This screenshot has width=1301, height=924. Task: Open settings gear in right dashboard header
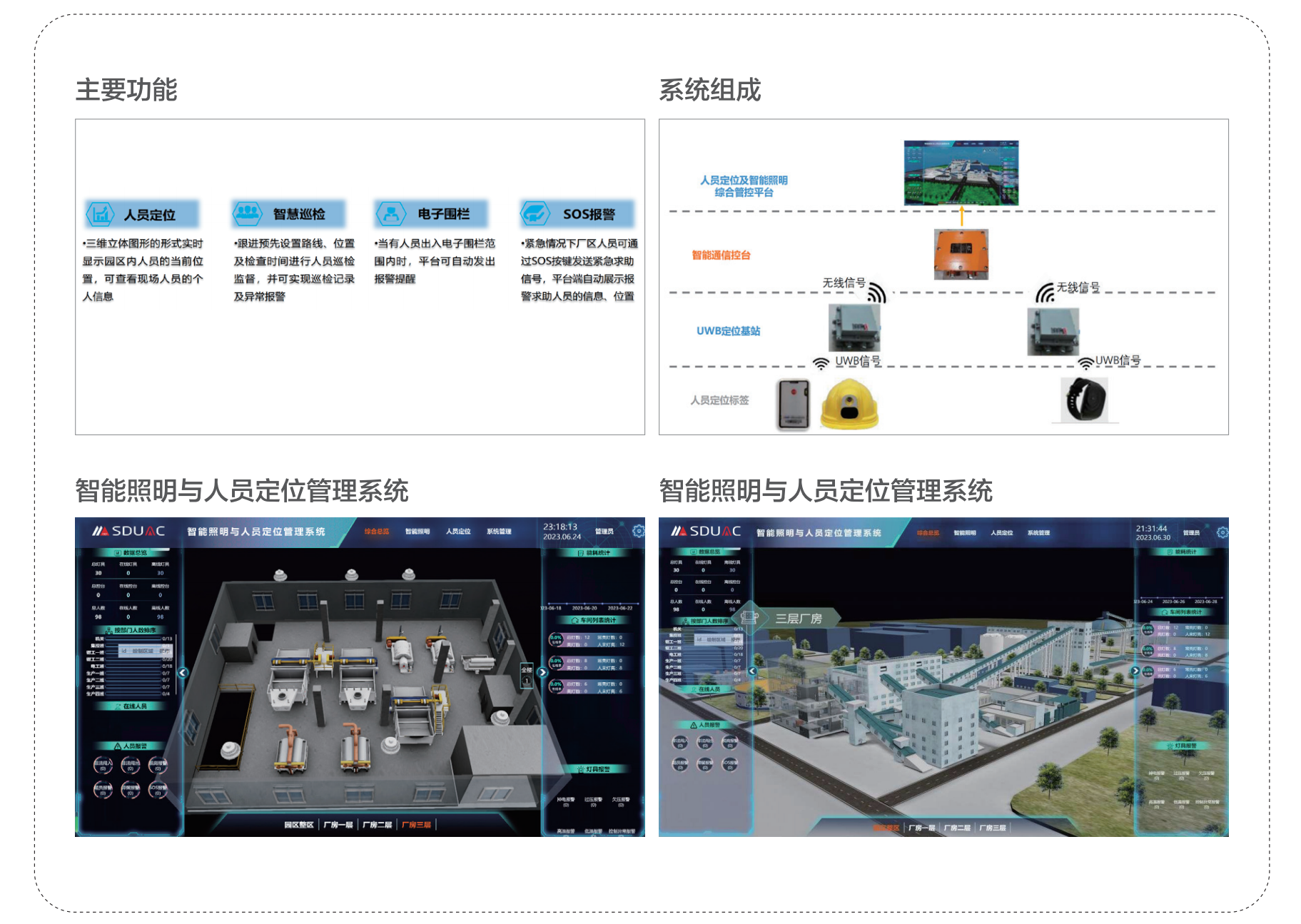tap(1222, 532)
